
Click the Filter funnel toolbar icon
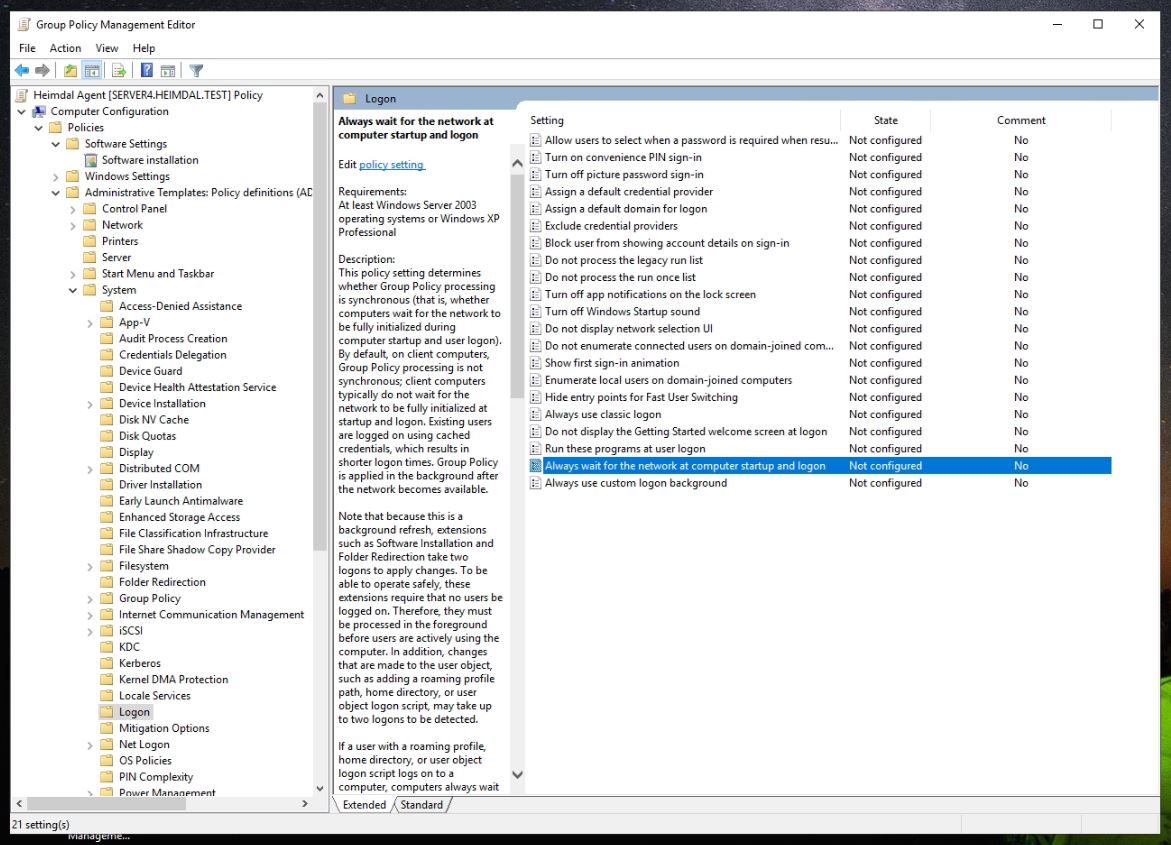coord(196,70)
